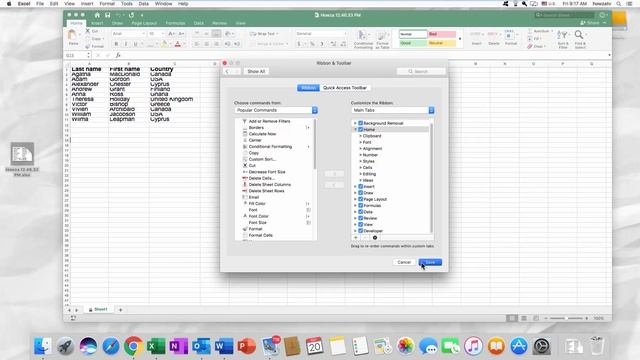Click the settings gear below the tabs list
Image resolution: width=640 pixels, height=360 pixels.
[375, 238]
